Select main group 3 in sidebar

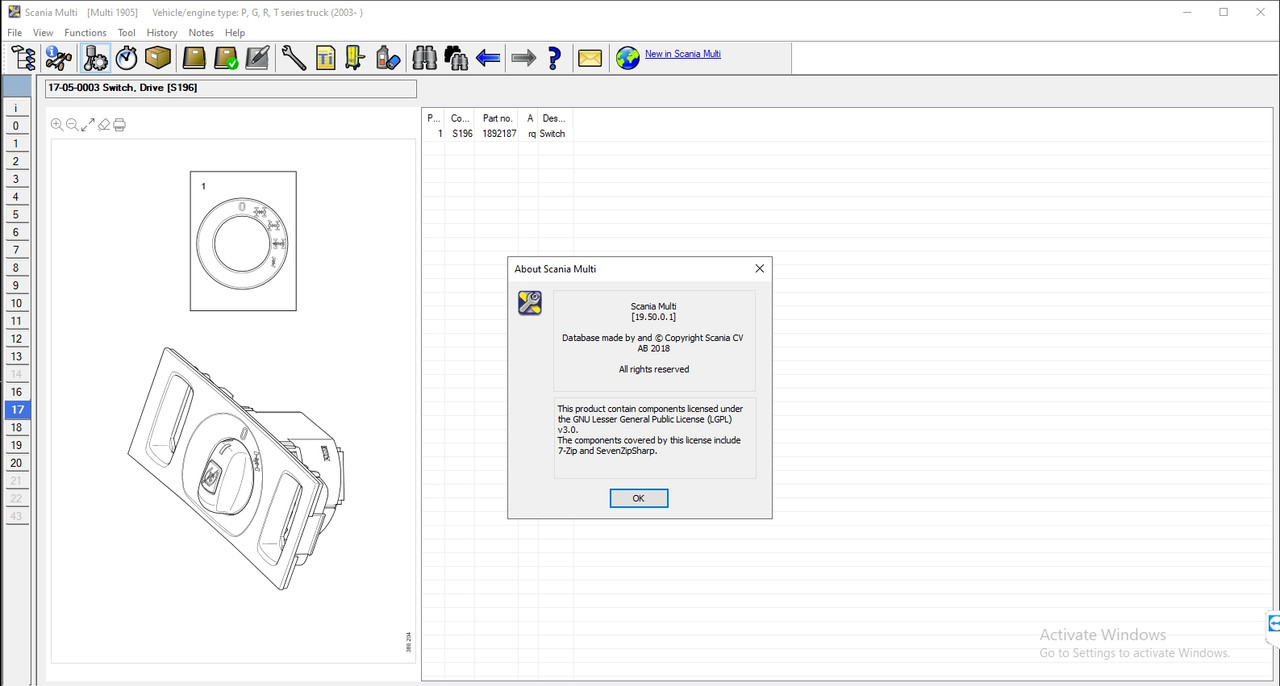coord(16,179)
